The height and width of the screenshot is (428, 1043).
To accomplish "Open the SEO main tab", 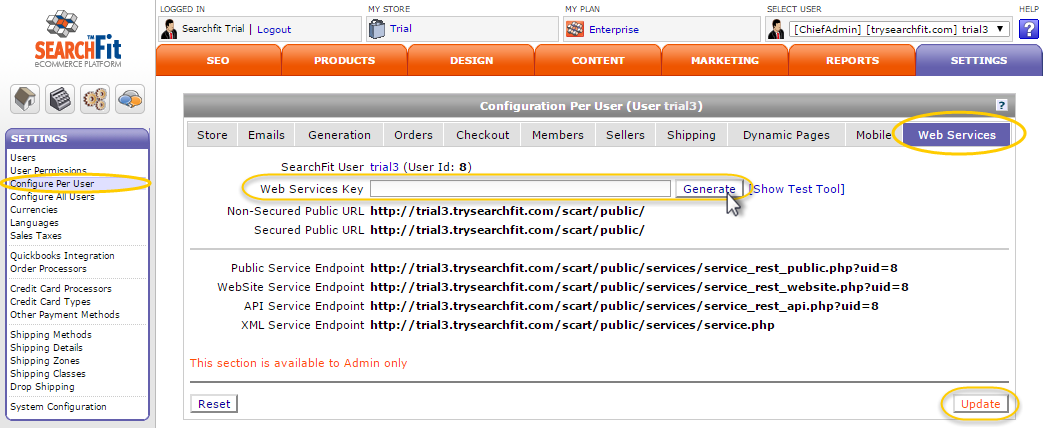I will [218, 61].
